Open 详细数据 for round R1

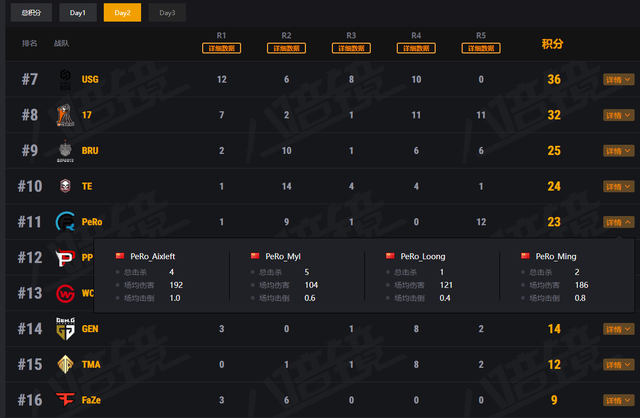[221, 48]
